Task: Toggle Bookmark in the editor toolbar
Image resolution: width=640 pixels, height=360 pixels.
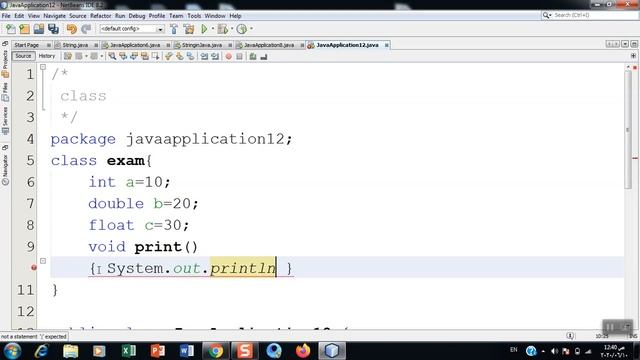Action: pos(191,56)
